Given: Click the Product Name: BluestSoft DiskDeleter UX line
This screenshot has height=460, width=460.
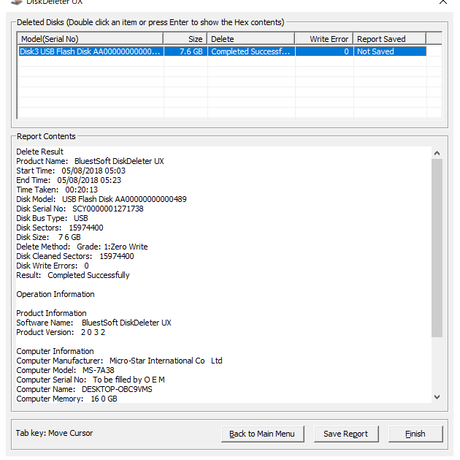Looking at the screenshot, I should click(x=90, y=161).
